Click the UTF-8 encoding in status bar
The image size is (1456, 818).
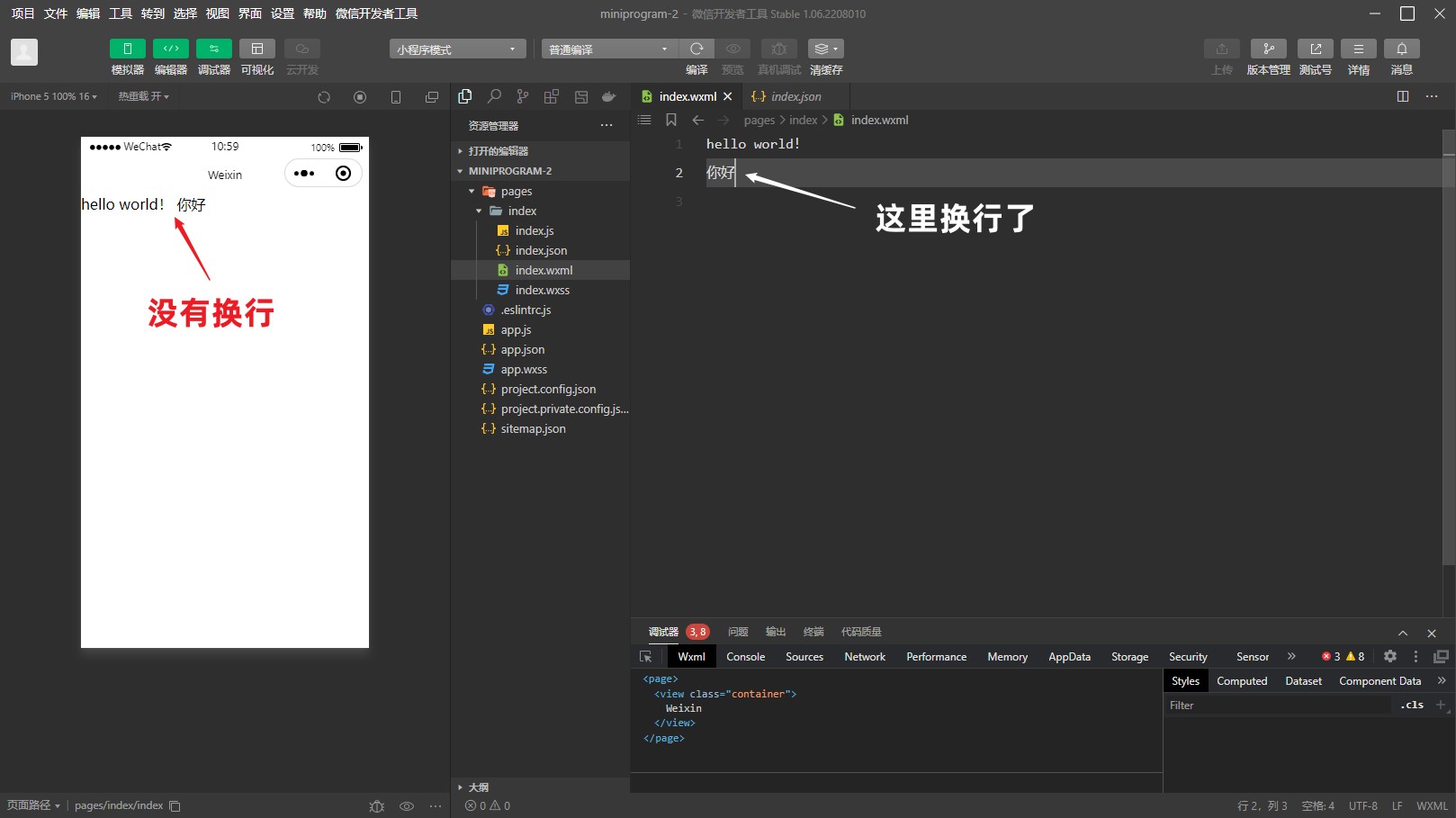[1363, 806]
